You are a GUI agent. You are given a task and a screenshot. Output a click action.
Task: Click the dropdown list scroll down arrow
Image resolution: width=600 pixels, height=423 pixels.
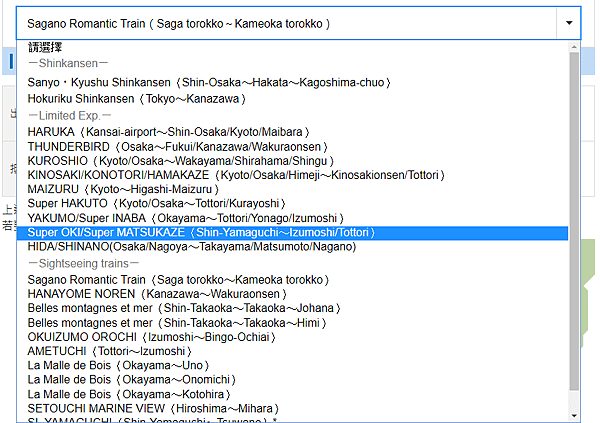coord(574,416)
